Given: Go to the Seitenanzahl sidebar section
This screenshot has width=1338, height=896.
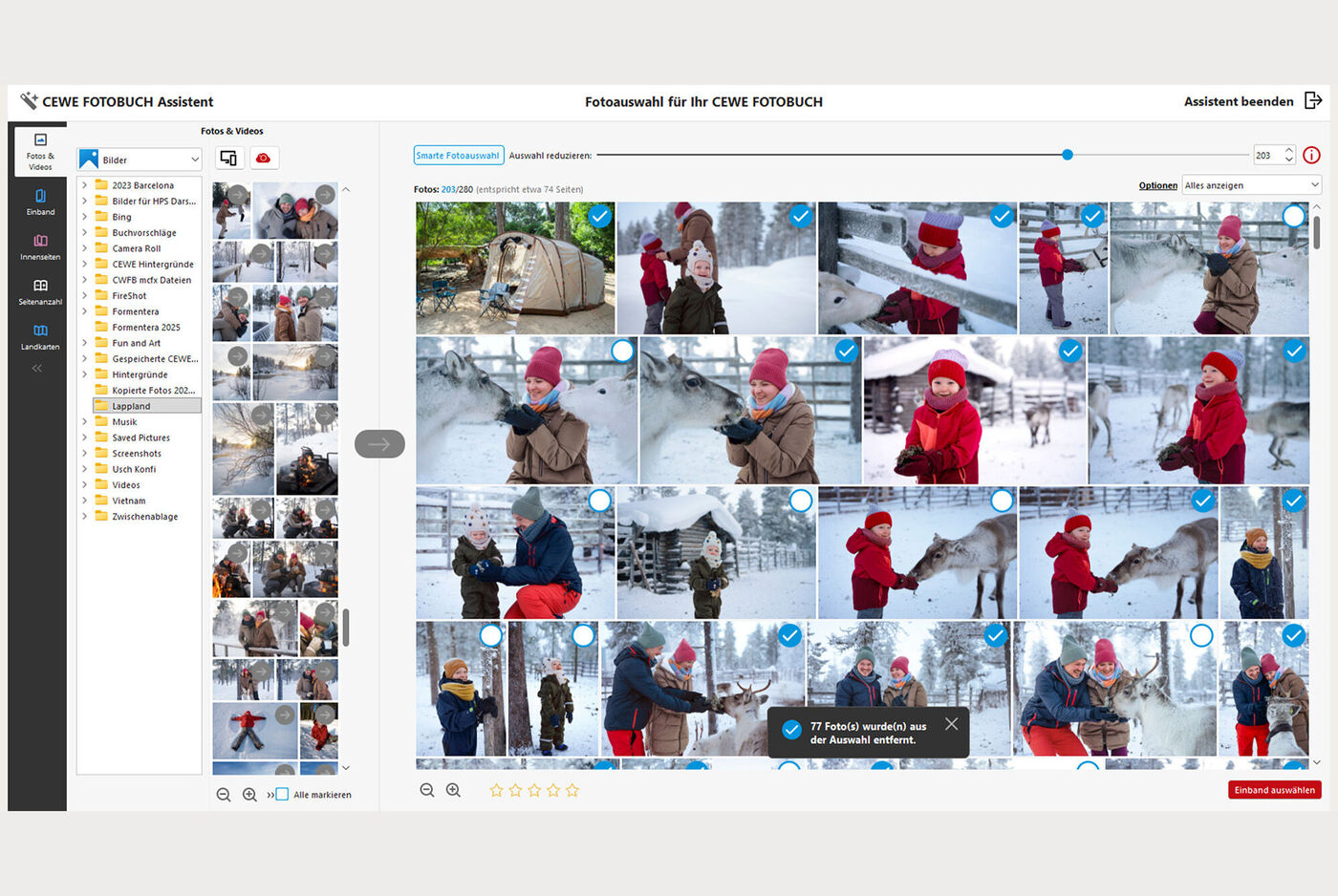Looking at the screenshot, I should pyautogui.click(x=40, y=291).
